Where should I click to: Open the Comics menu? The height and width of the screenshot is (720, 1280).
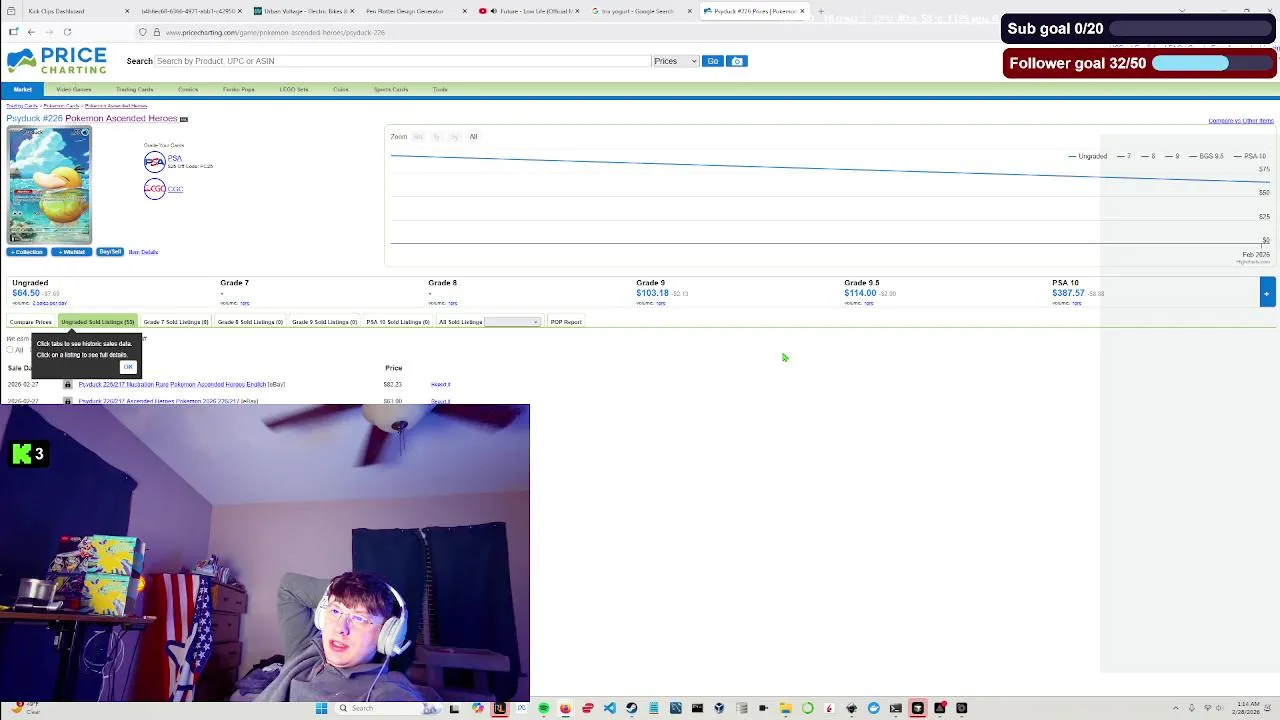(188, 89)
